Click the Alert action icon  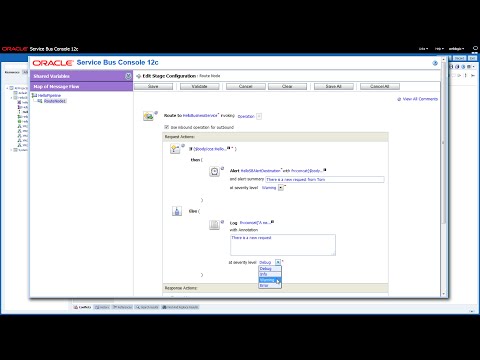pyautogui.click(x=214, y=172)
